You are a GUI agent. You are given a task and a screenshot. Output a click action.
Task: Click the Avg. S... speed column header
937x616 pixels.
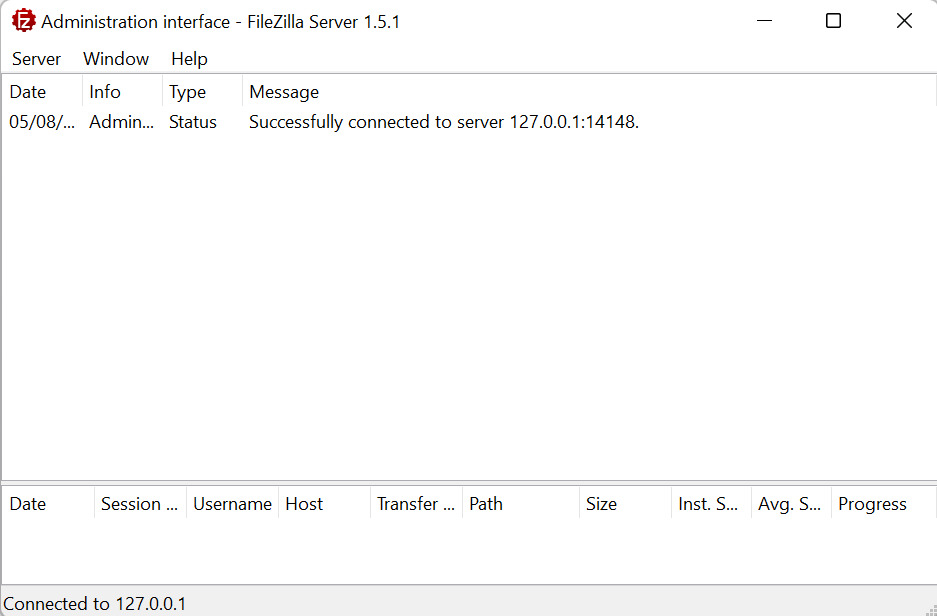[x=792, y=504]
